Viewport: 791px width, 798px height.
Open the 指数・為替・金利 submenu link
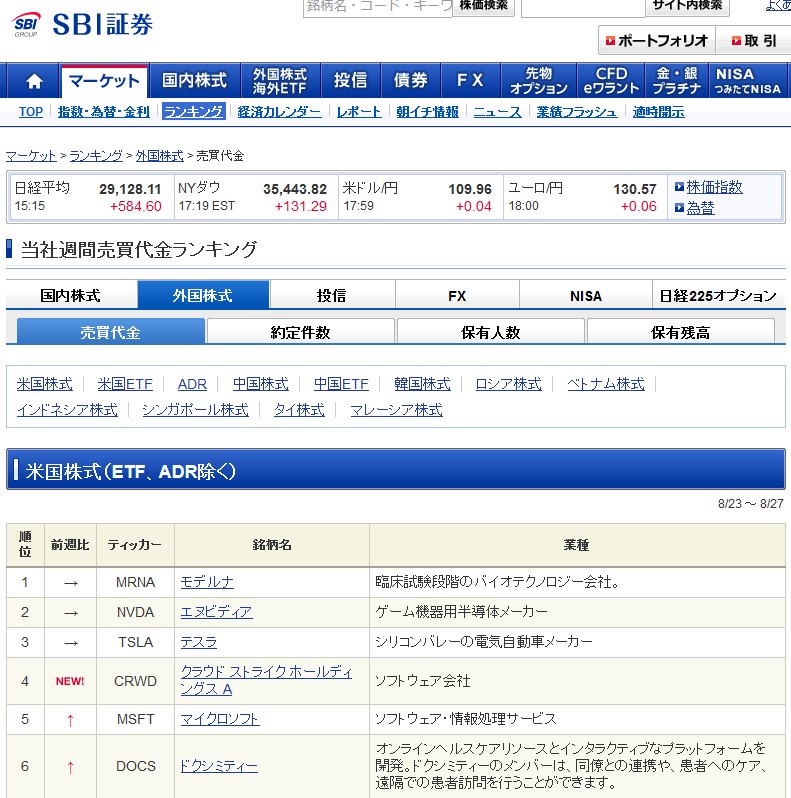tap(104, 111)
